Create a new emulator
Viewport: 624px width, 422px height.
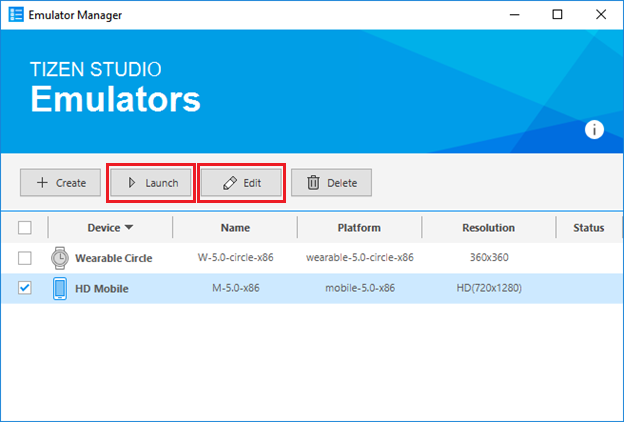click(60, 183)
